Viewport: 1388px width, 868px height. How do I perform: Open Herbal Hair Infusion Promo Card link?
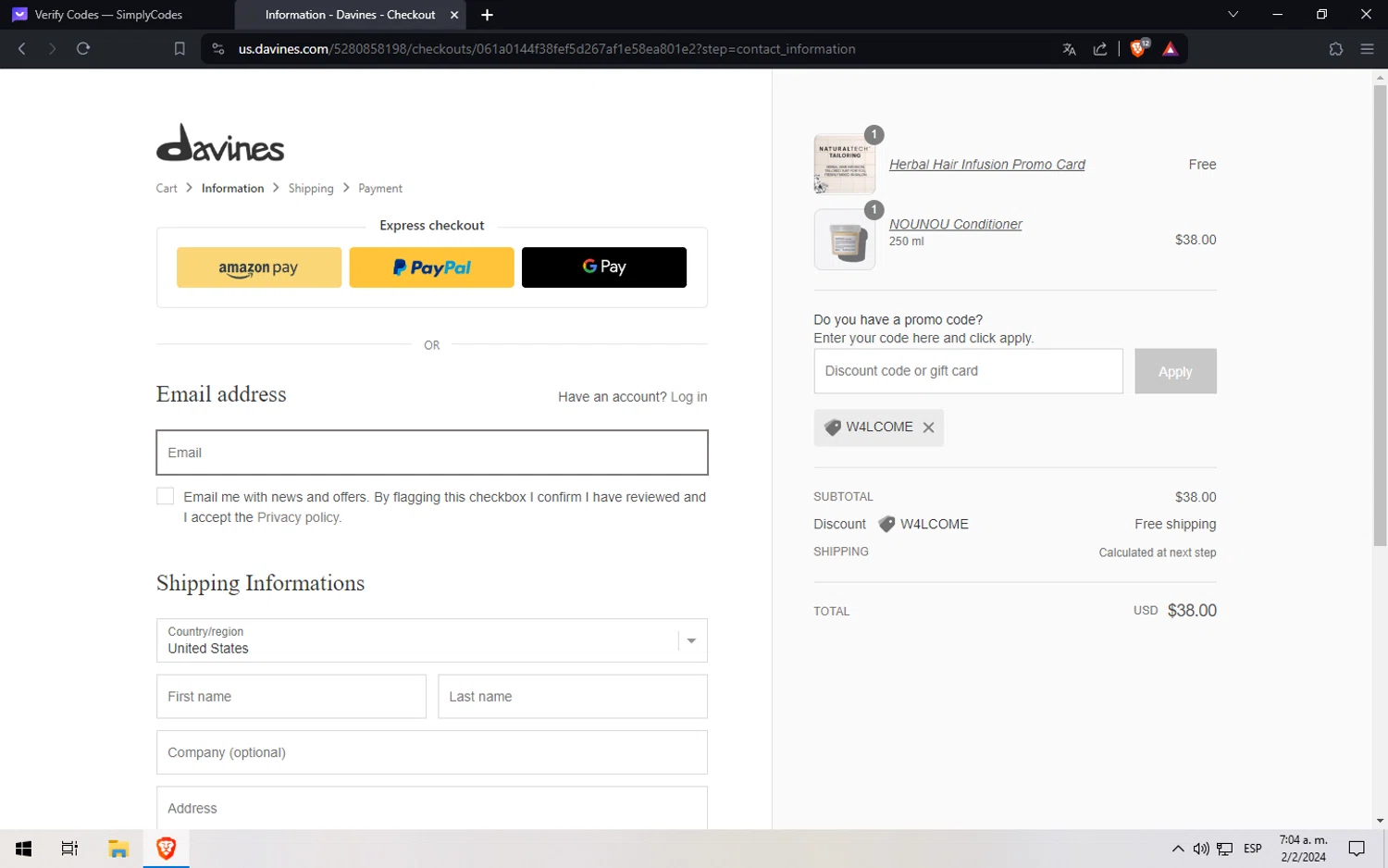coord(987,165)
